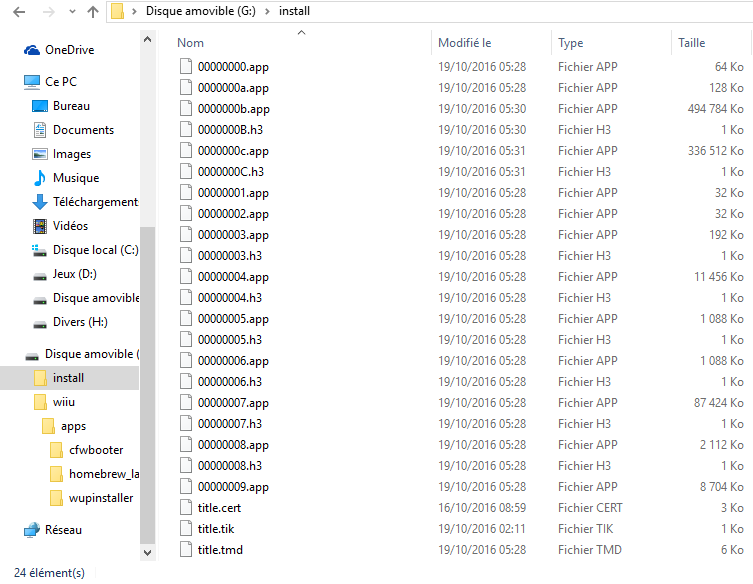Click the 24 élément(s) status text
This screenshot has height=584, width=753.
tap(49, 573)
